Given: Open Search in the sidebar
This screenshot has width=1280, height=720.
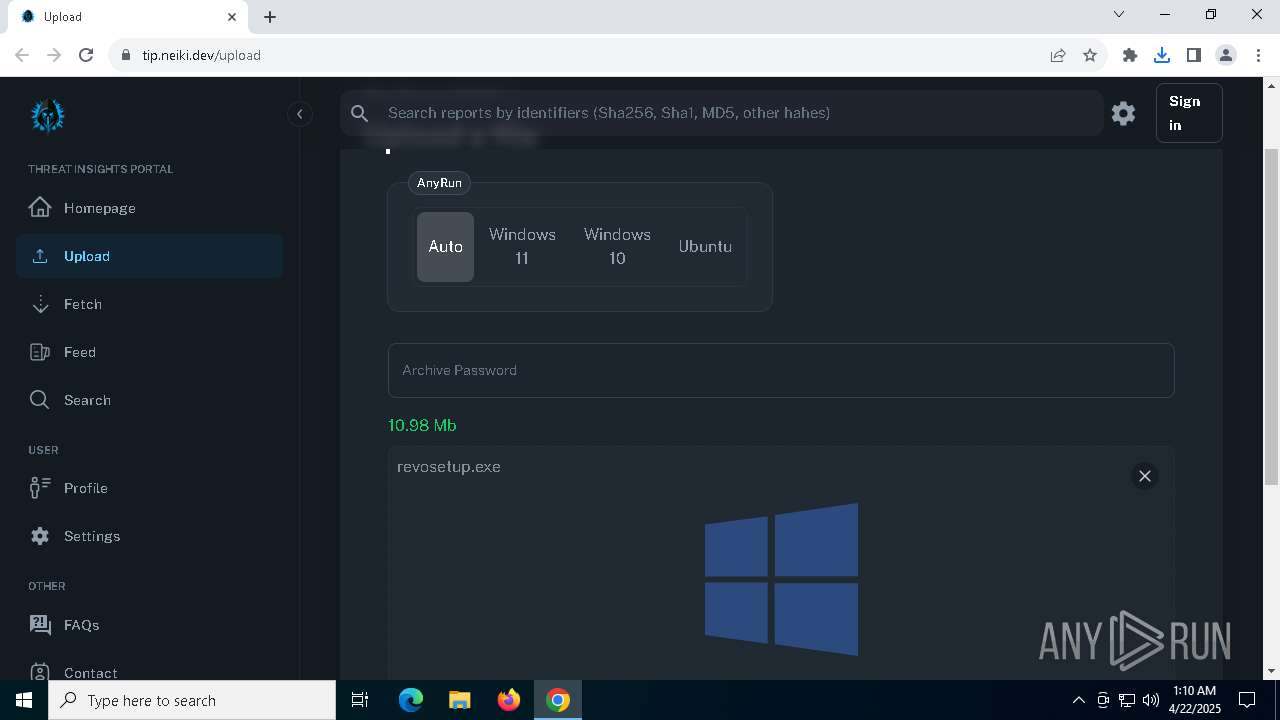Looking at the screenshot, I should pos(149,400).
